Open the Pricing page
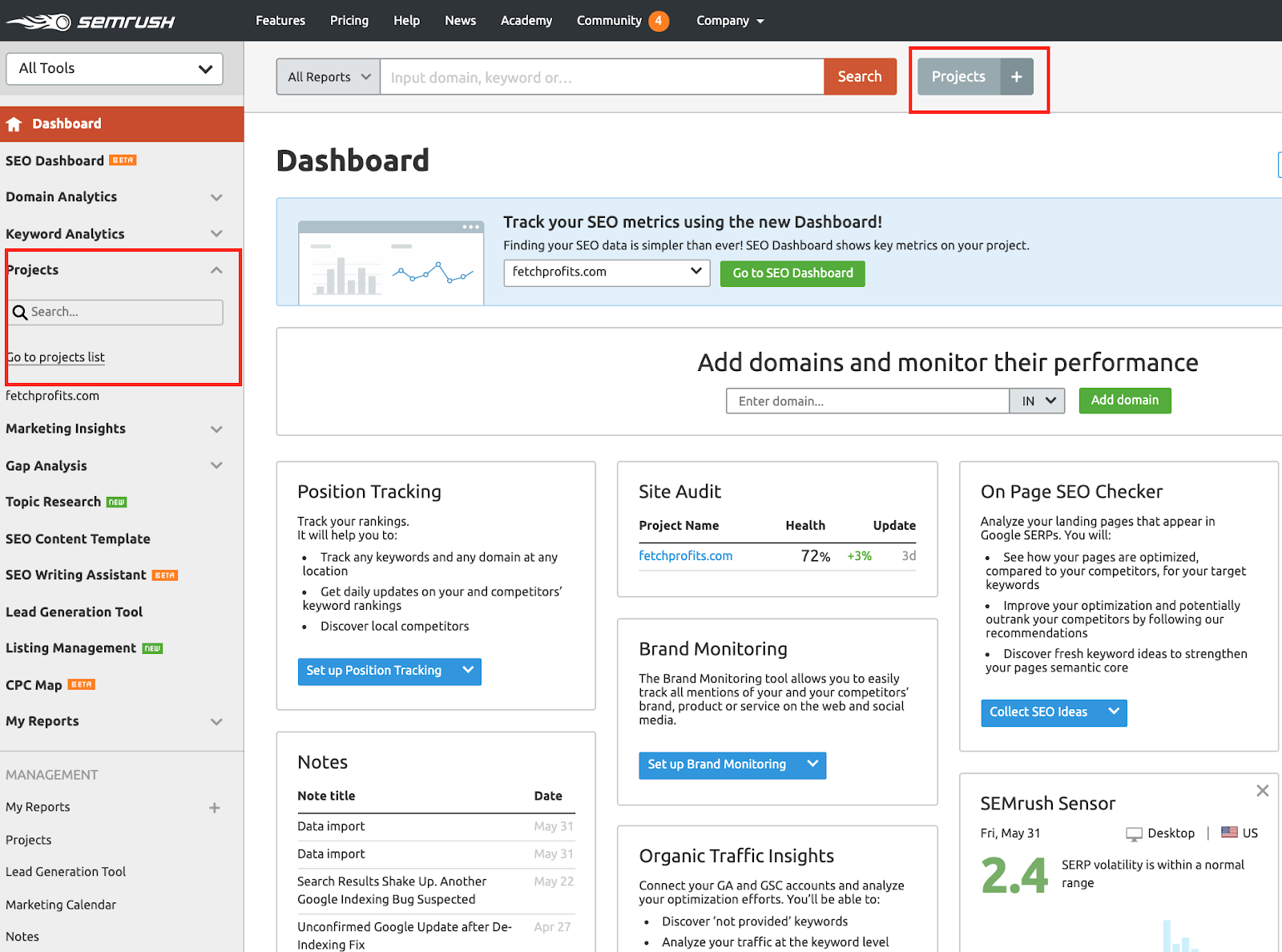Viewport: 1282px width, 952px height. click(x=349, y=21)
